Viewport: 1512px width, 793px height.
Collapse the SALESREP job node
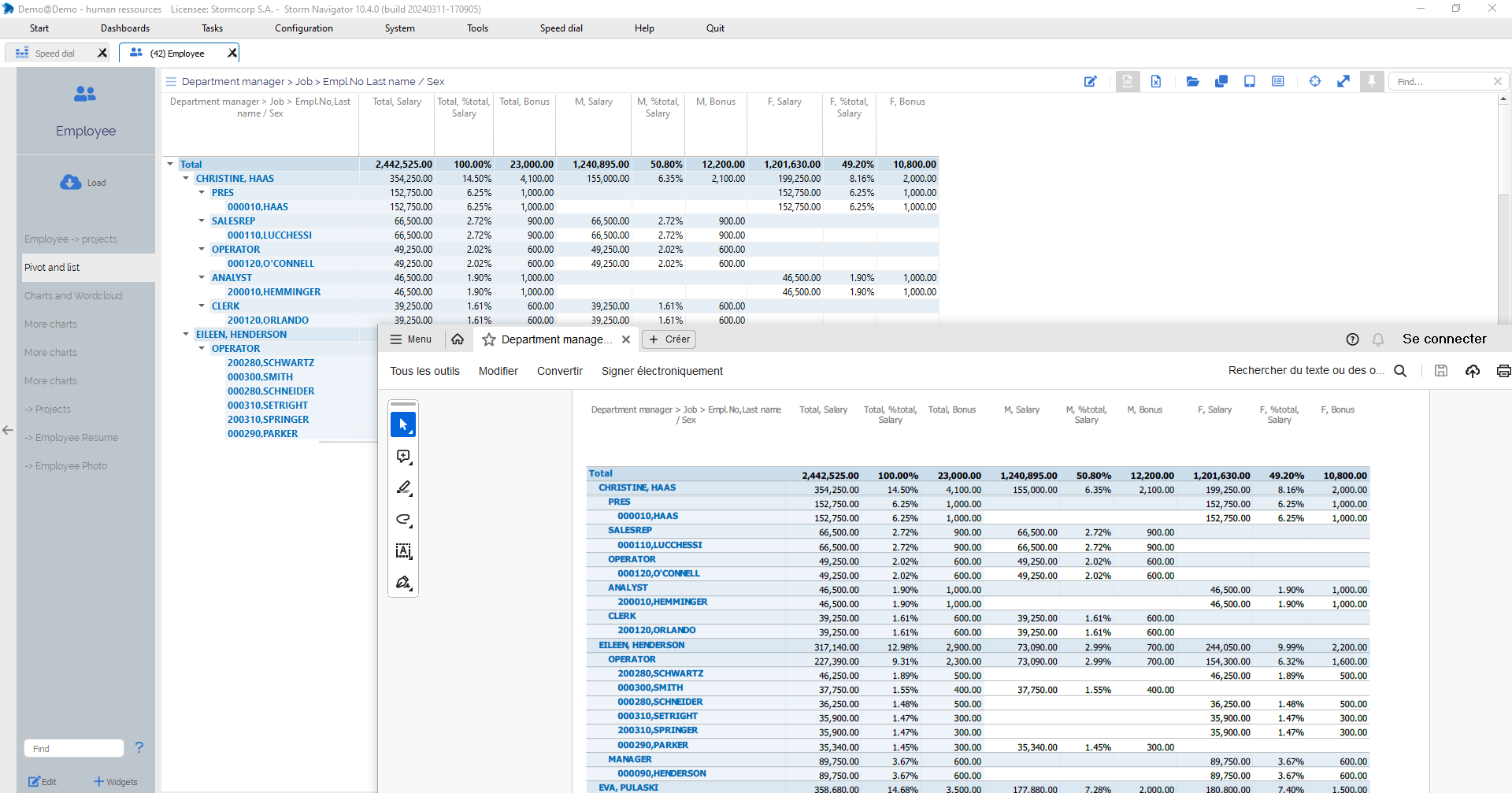pyautogui.click(x=202, y=220)
